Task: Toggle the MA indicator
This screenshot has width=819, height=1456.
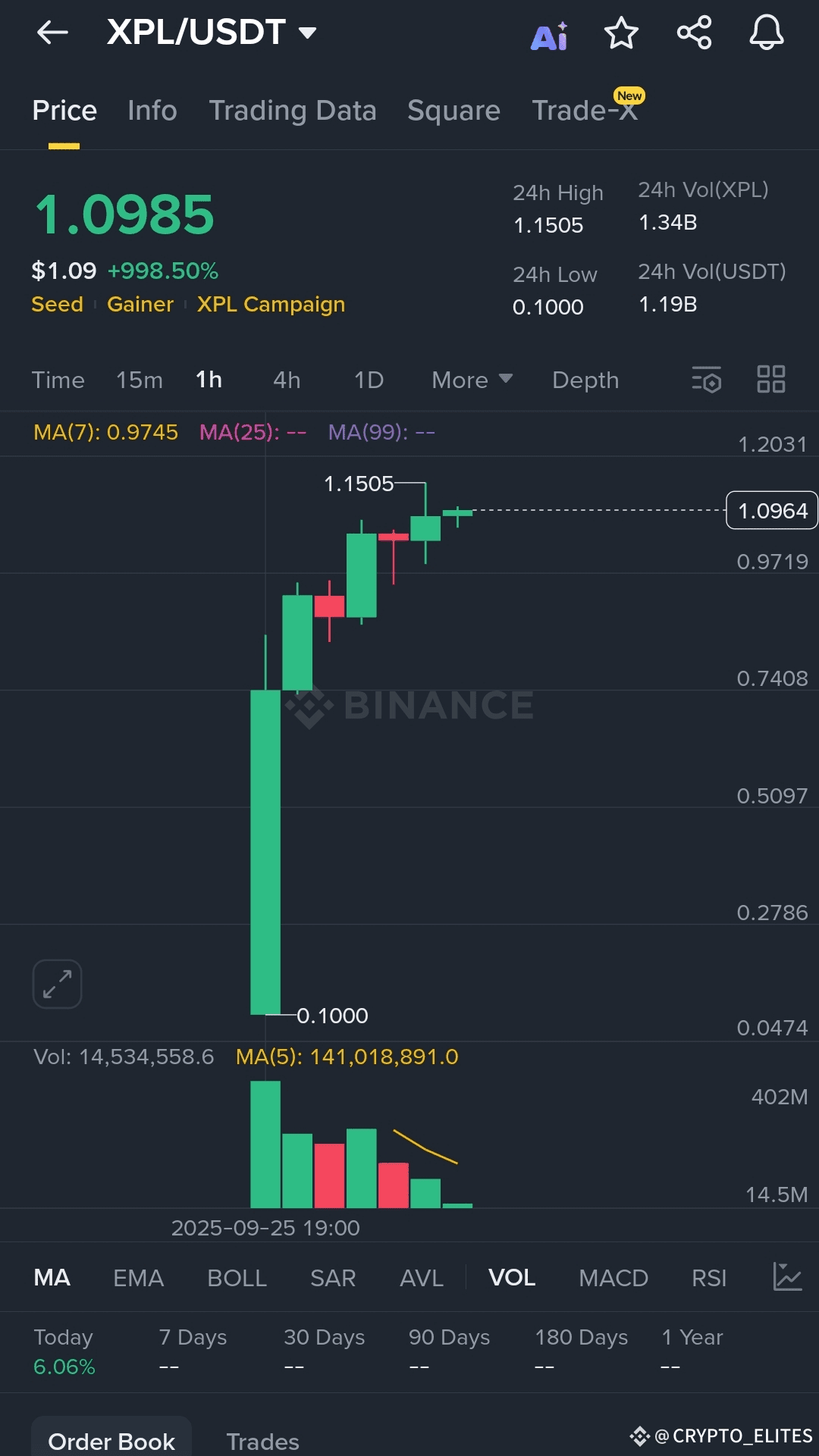Action: [52, 1278]
